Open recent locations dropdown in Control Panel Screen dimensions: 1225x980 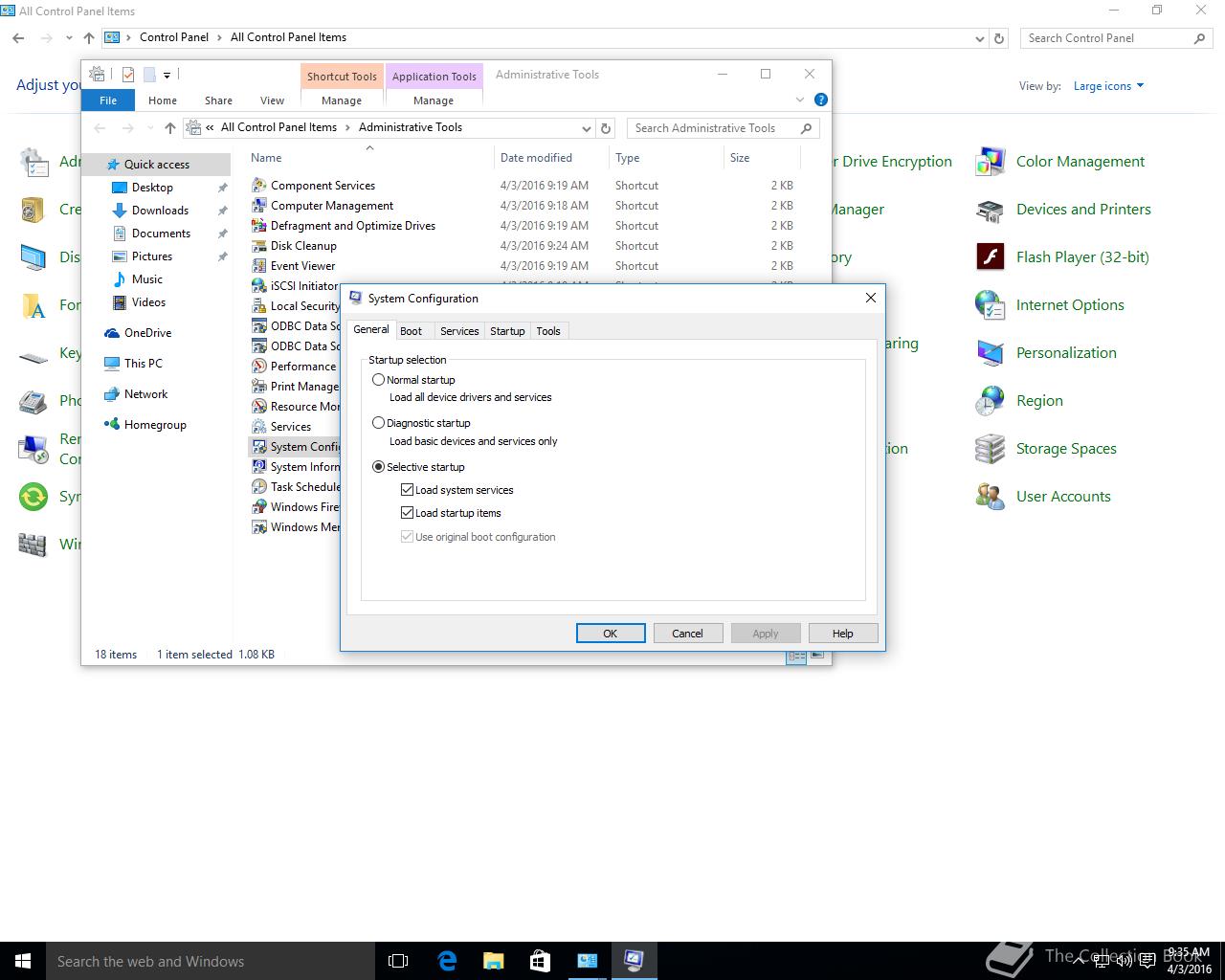point(69,38)
